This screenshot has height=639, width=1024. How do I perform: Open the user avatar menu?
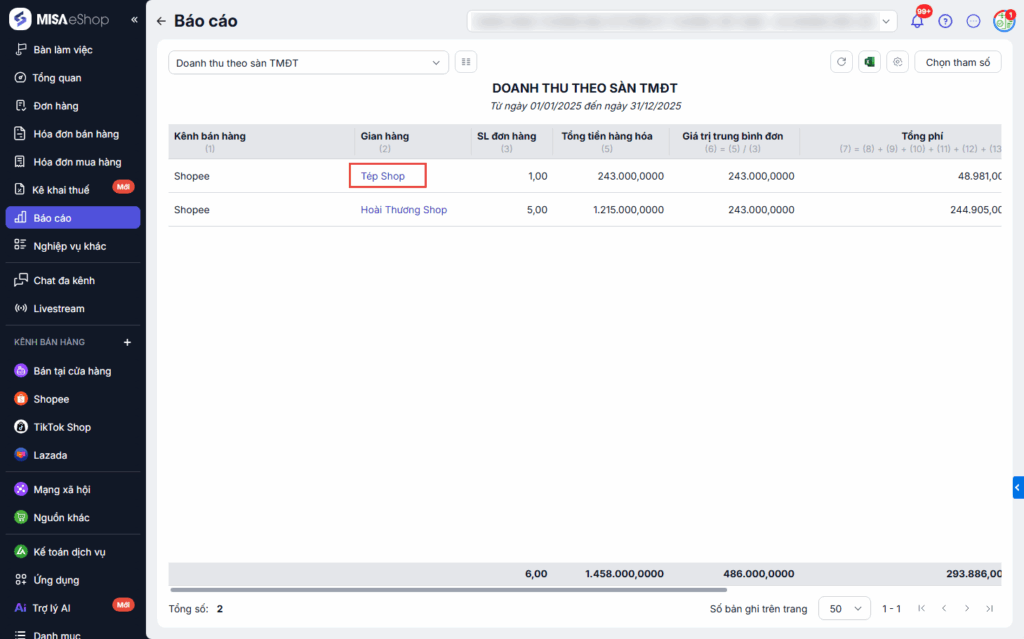(1004, 21)
